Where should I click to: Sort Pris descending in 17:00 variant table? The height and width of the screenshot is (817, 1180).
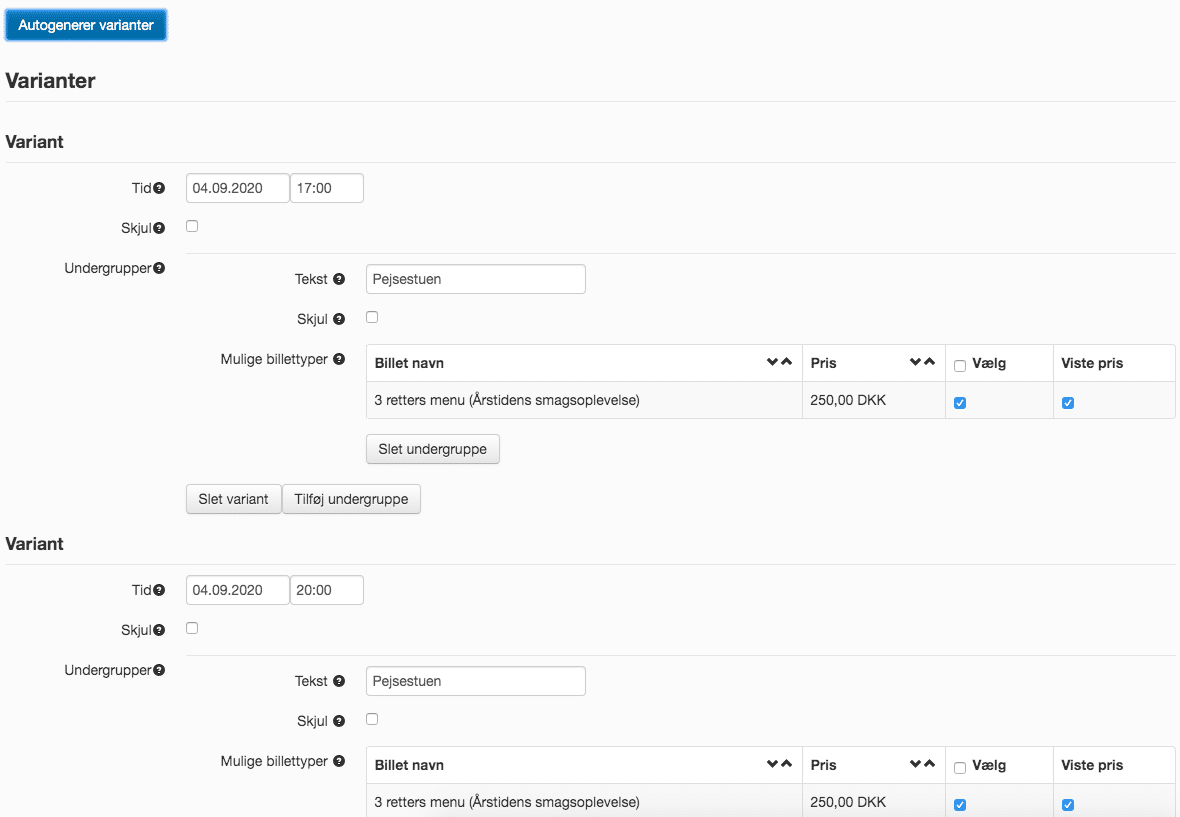[x=915, y=362]
